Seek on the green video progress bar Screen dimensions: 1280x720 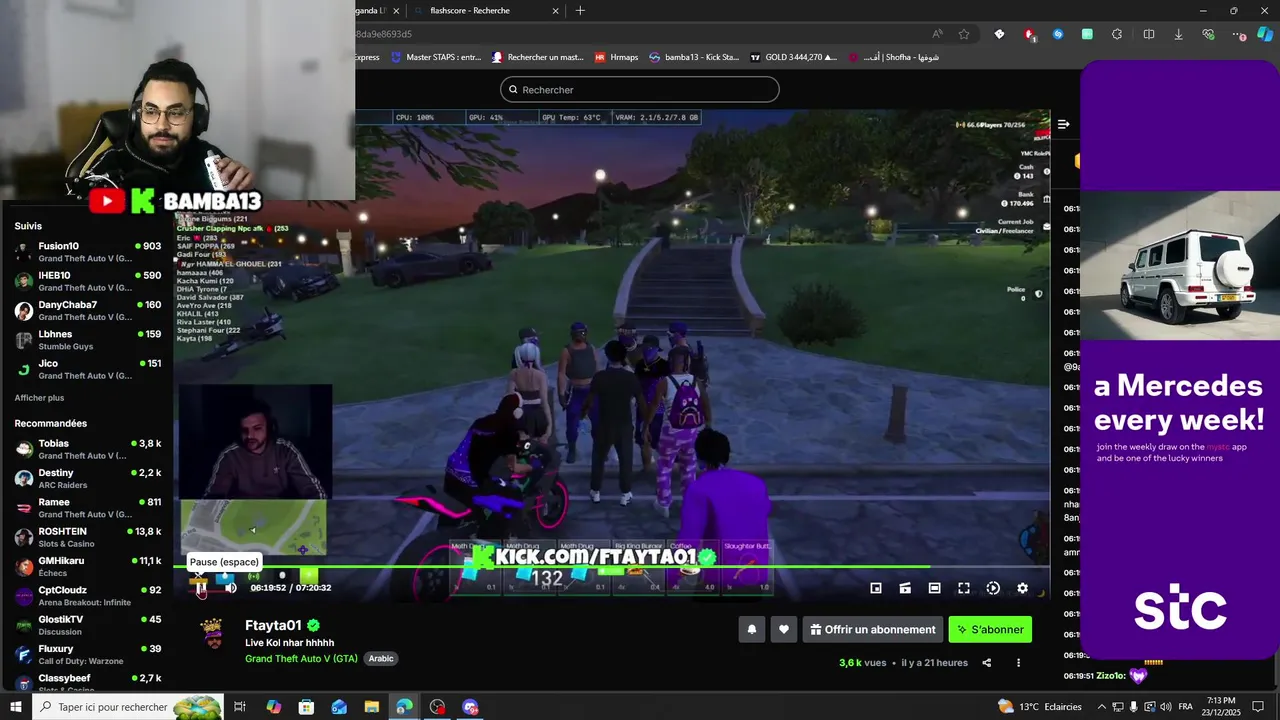pos(612,567)
